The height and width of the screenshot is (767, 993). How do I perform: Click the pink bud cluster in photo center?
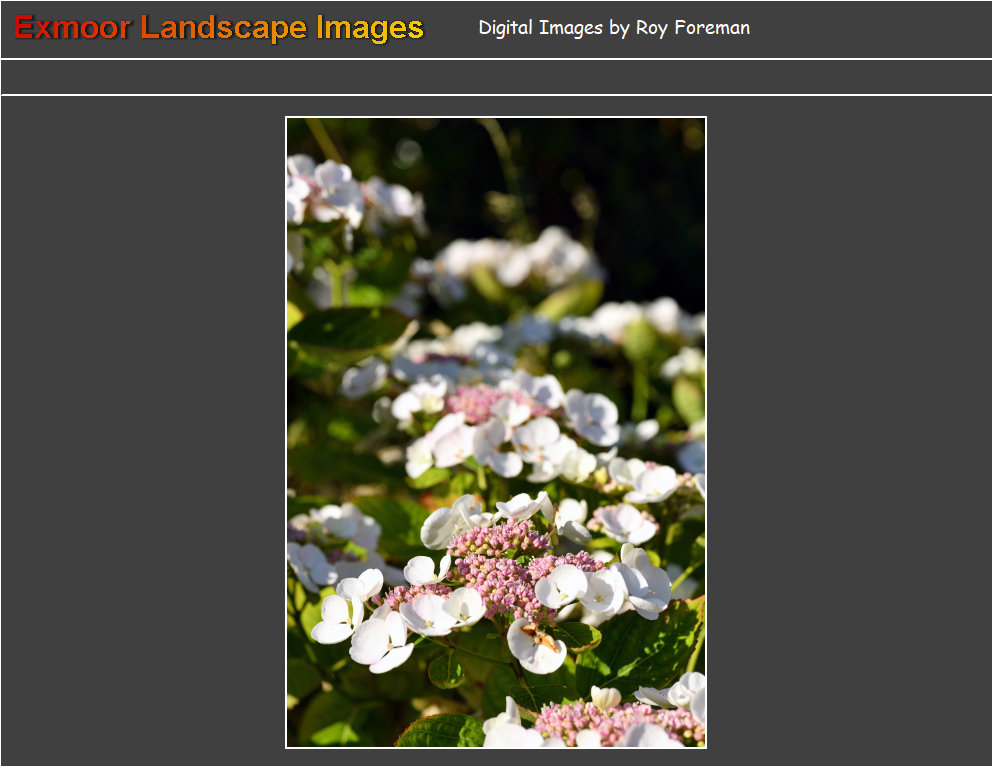point(500,572)
